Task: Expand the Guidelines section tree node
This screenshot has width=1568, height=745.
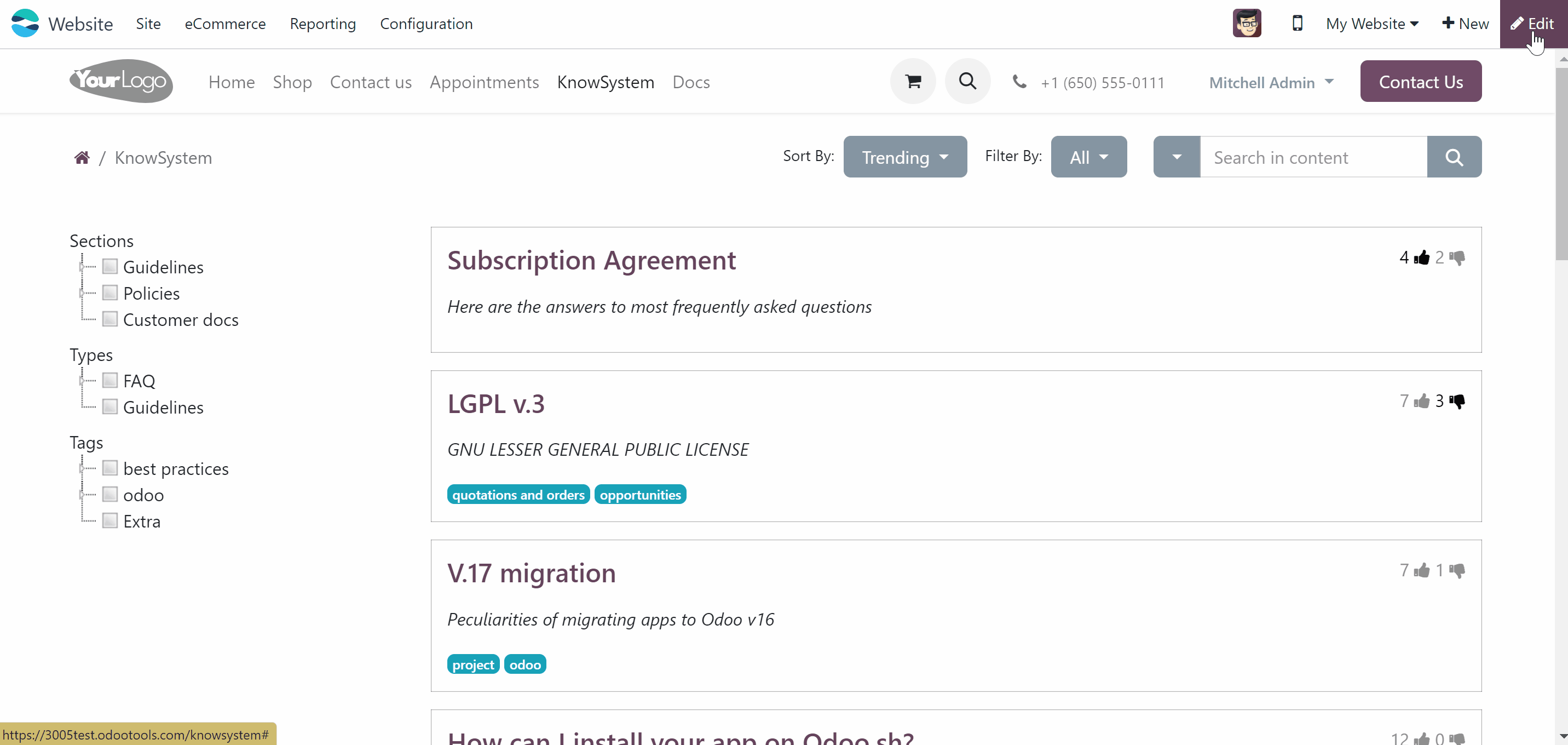Action: point(82,267)
